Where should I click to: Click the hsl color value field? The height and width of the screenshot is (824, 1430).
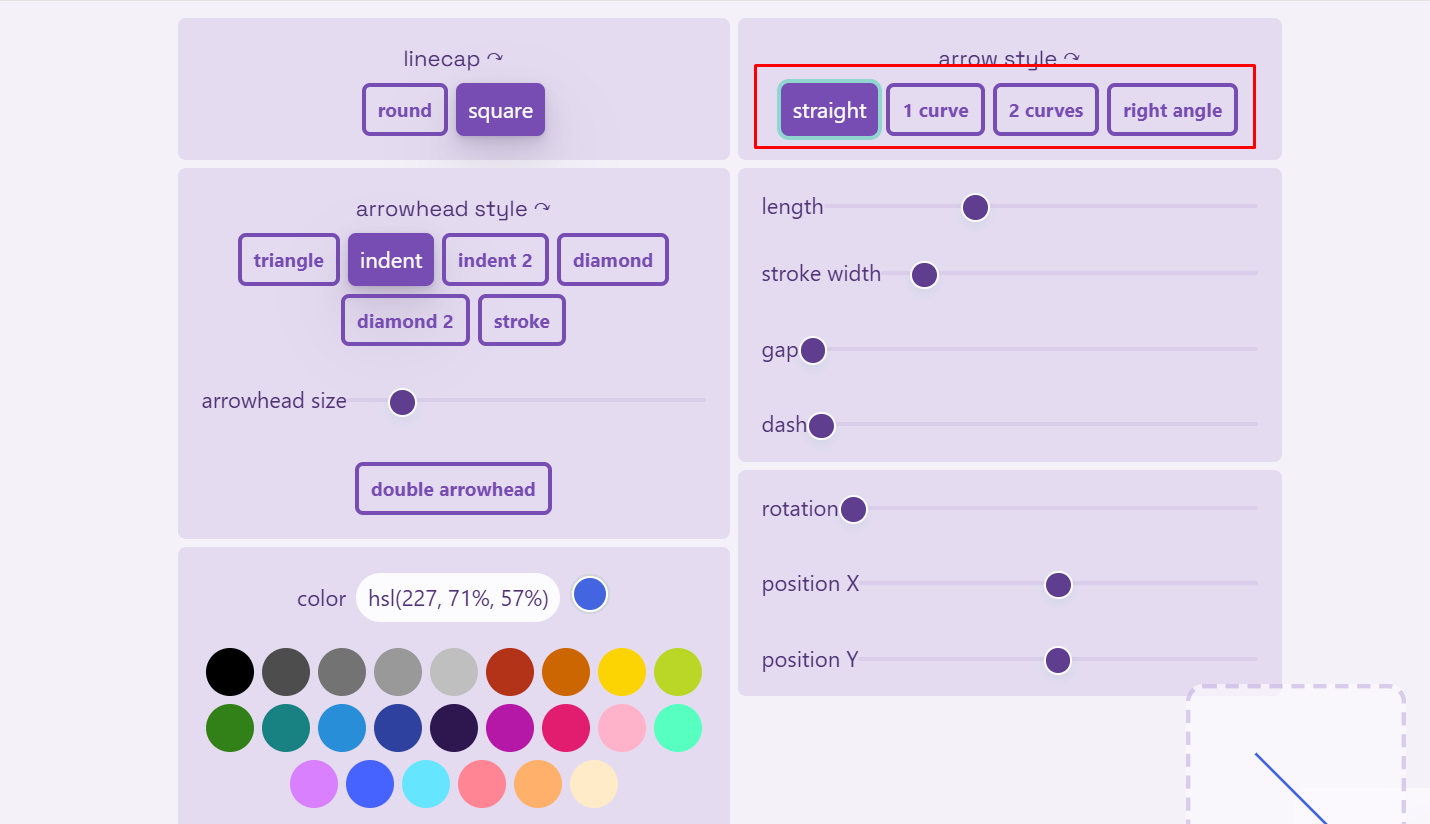coord(458,598)
